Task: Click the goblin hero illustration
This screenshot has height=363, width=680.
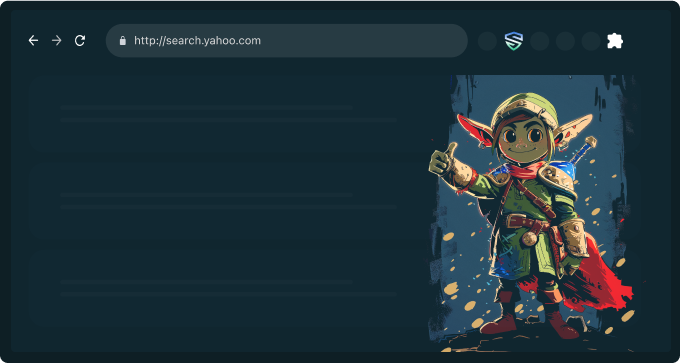Action: (533, 213)
